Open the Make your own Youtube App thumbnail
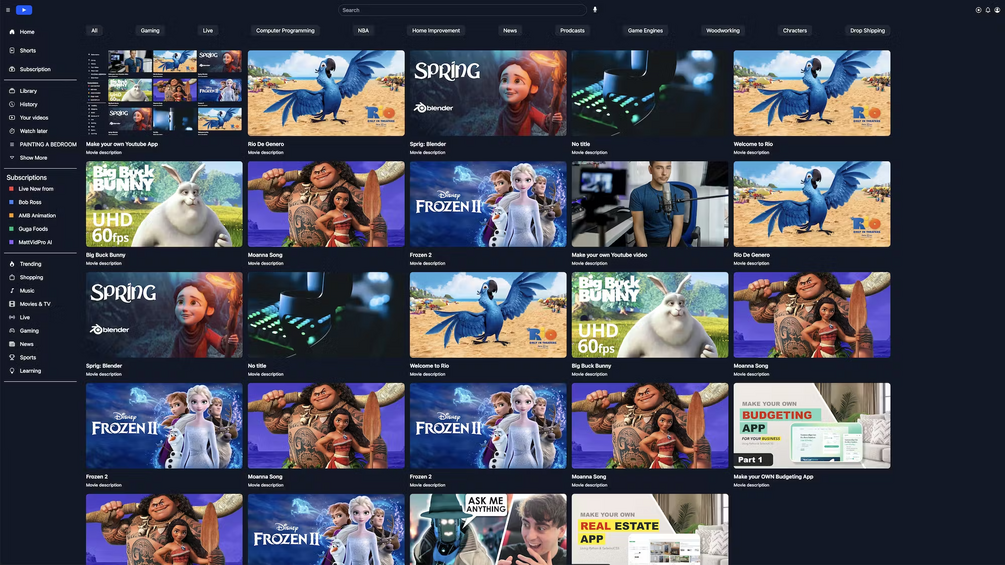Viewport: 1005px width, 565px height. click(x=164, y=93)
